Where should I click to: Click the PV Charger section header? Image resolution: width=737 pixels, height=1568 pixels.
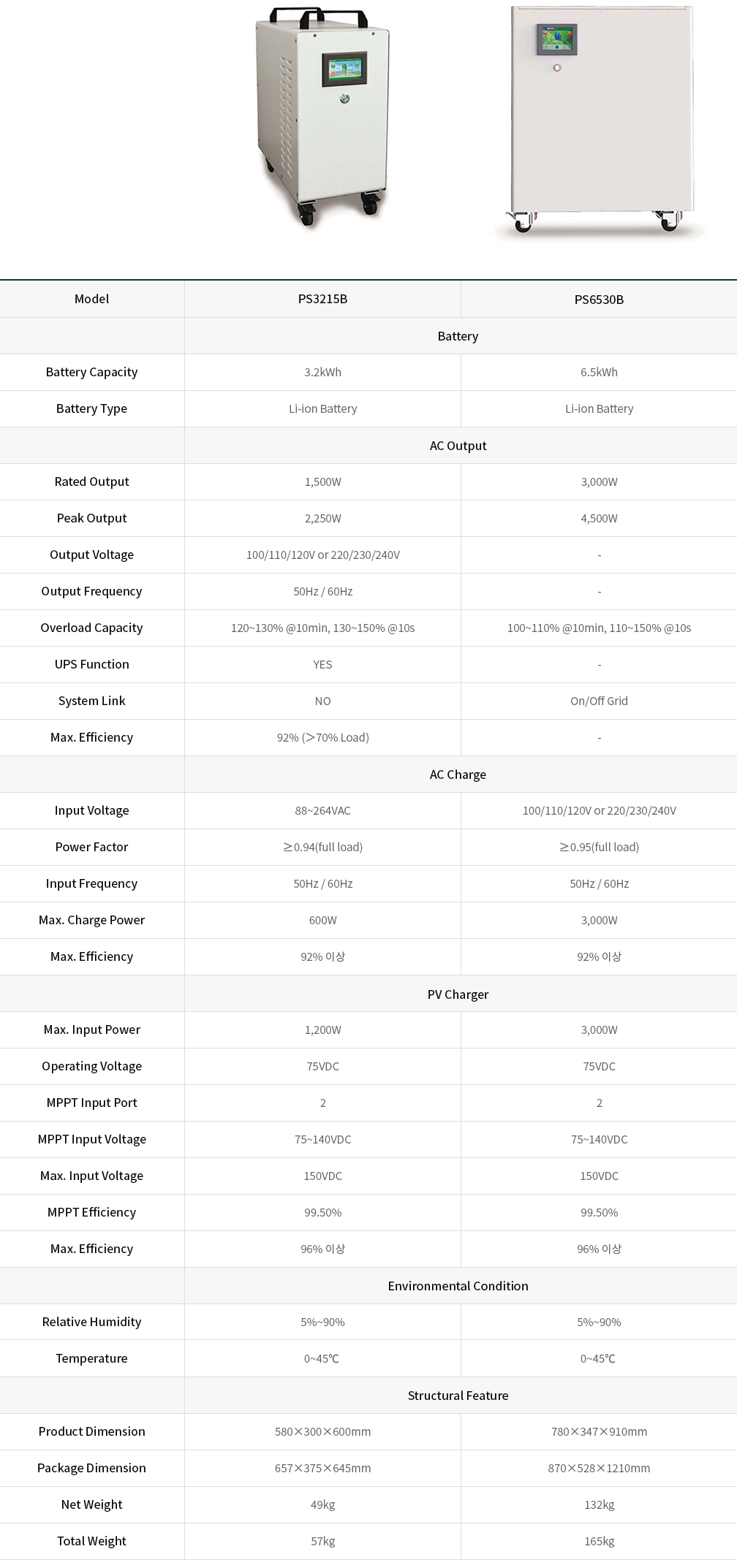[x=458, y=994]
